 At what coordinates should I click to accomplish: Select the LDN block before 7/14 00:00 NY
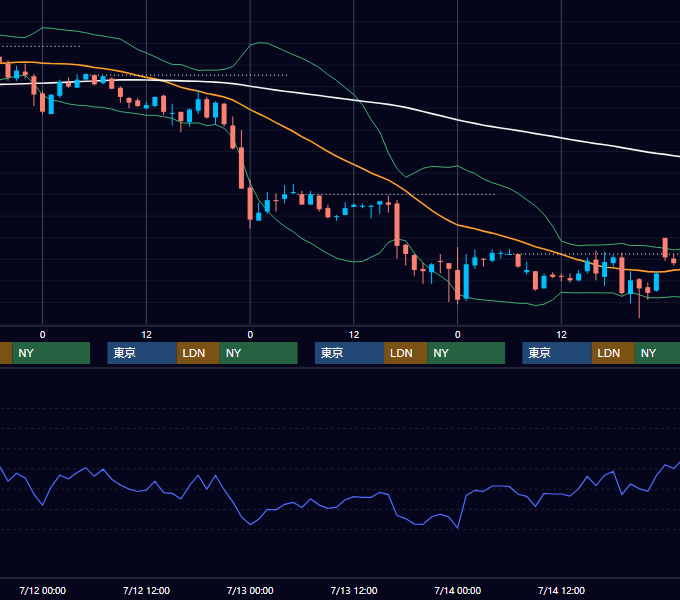pyautogui.click(x=405, y=353)
